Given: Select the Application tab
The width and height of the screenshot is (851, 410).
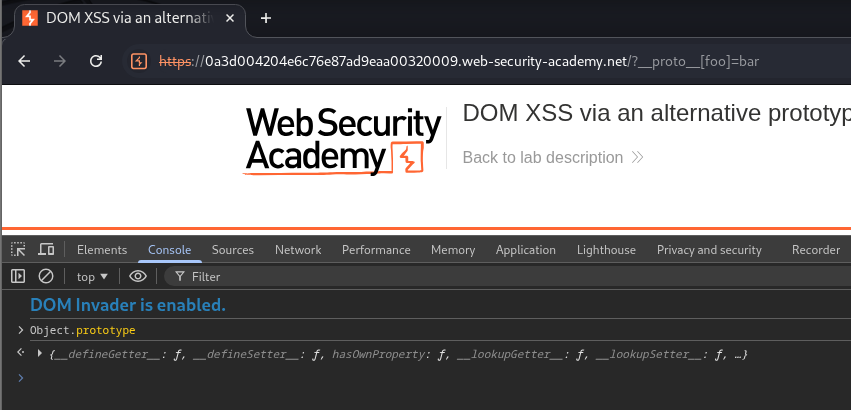Looking at the screenshot, I should tap(525, 250).
